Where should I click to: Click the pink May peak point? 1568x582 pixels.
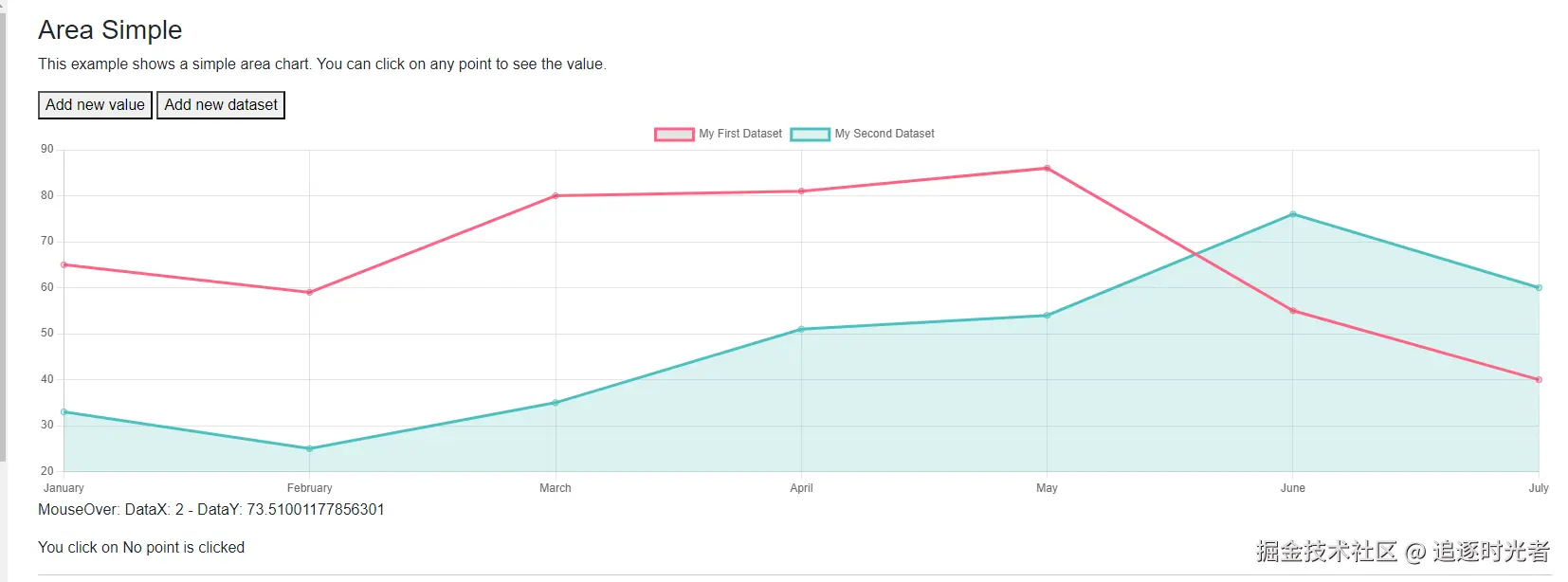point(1047,169)
